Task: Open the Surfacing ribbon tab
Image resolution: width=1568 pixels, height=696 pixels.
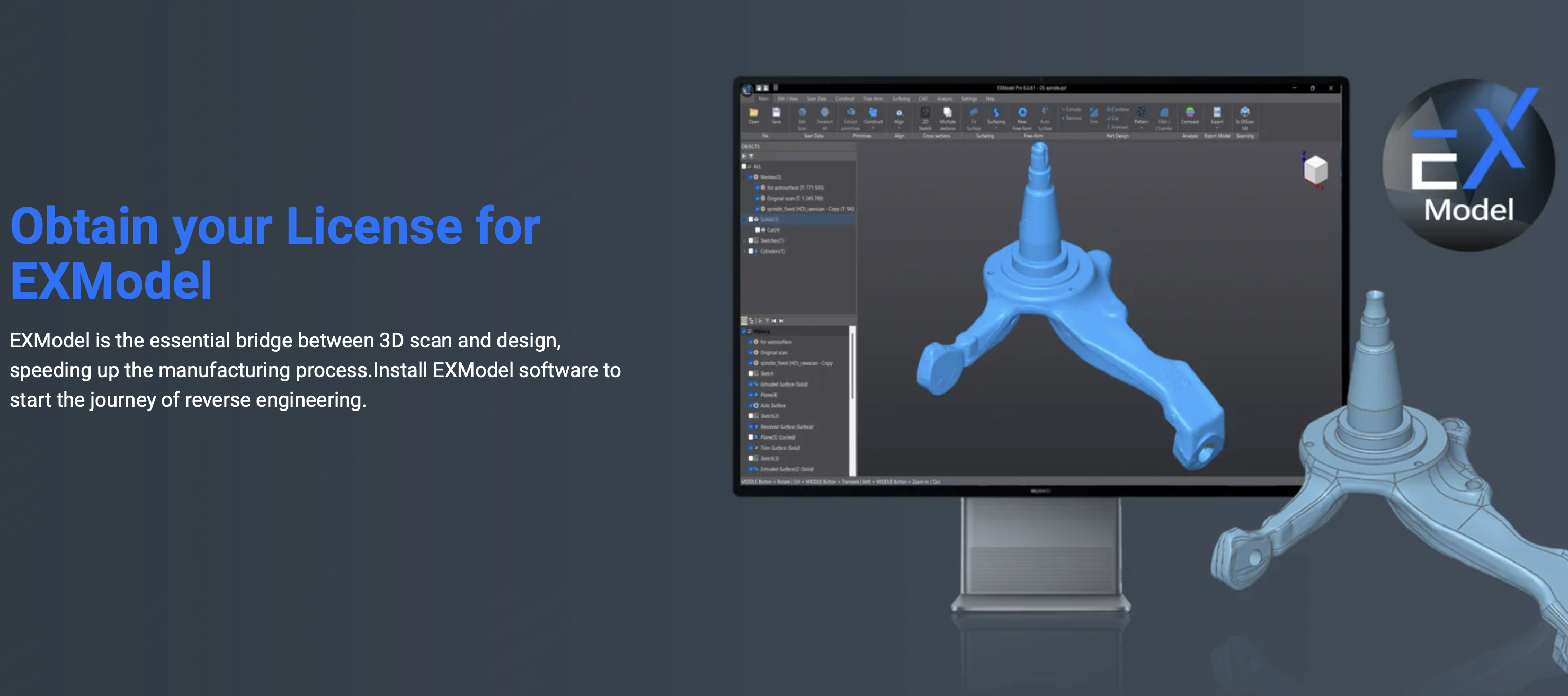Action: click(900, 99)
